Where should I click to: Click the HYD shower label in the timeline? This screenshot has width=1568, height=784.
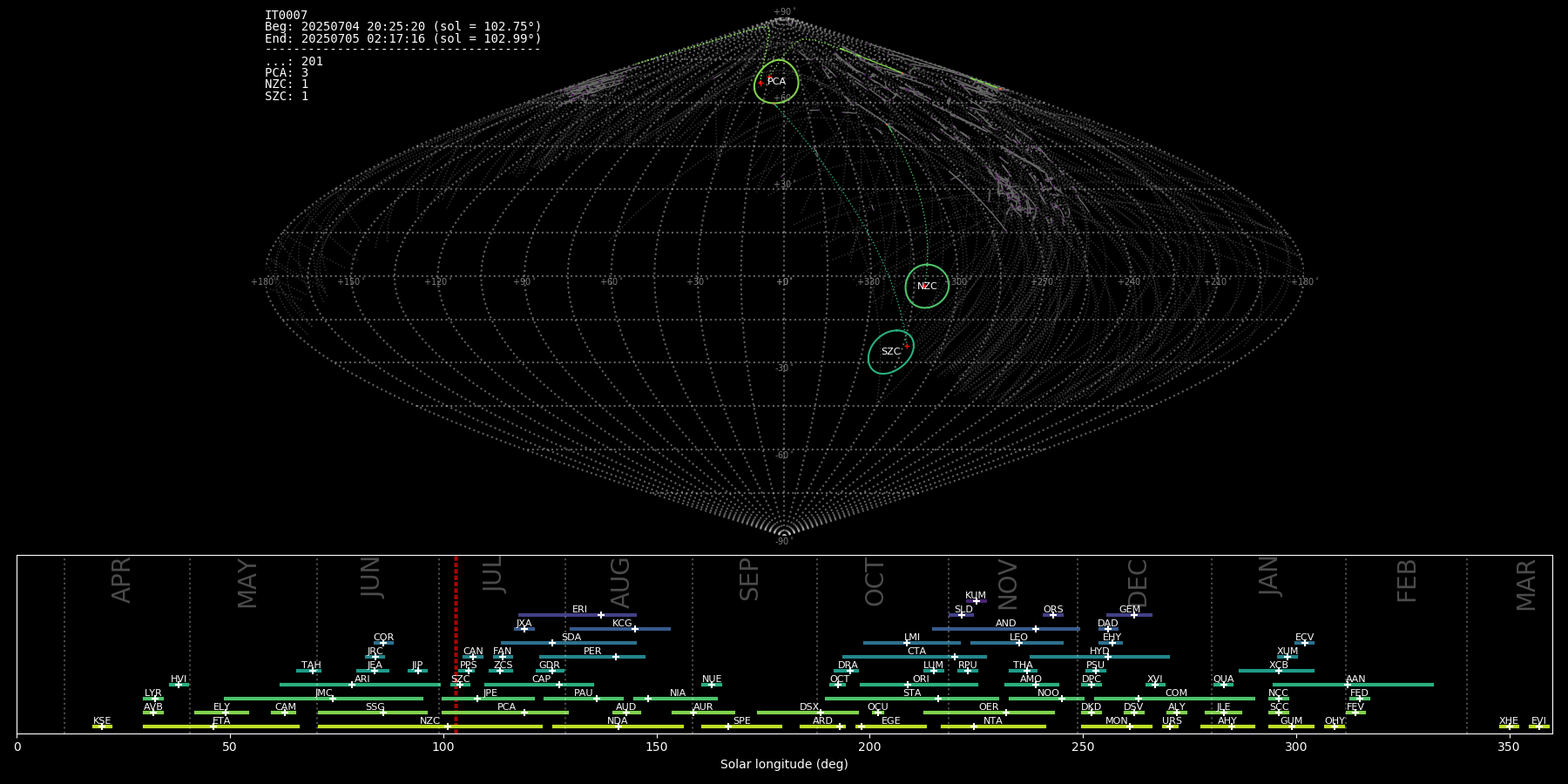(1099, 651)
